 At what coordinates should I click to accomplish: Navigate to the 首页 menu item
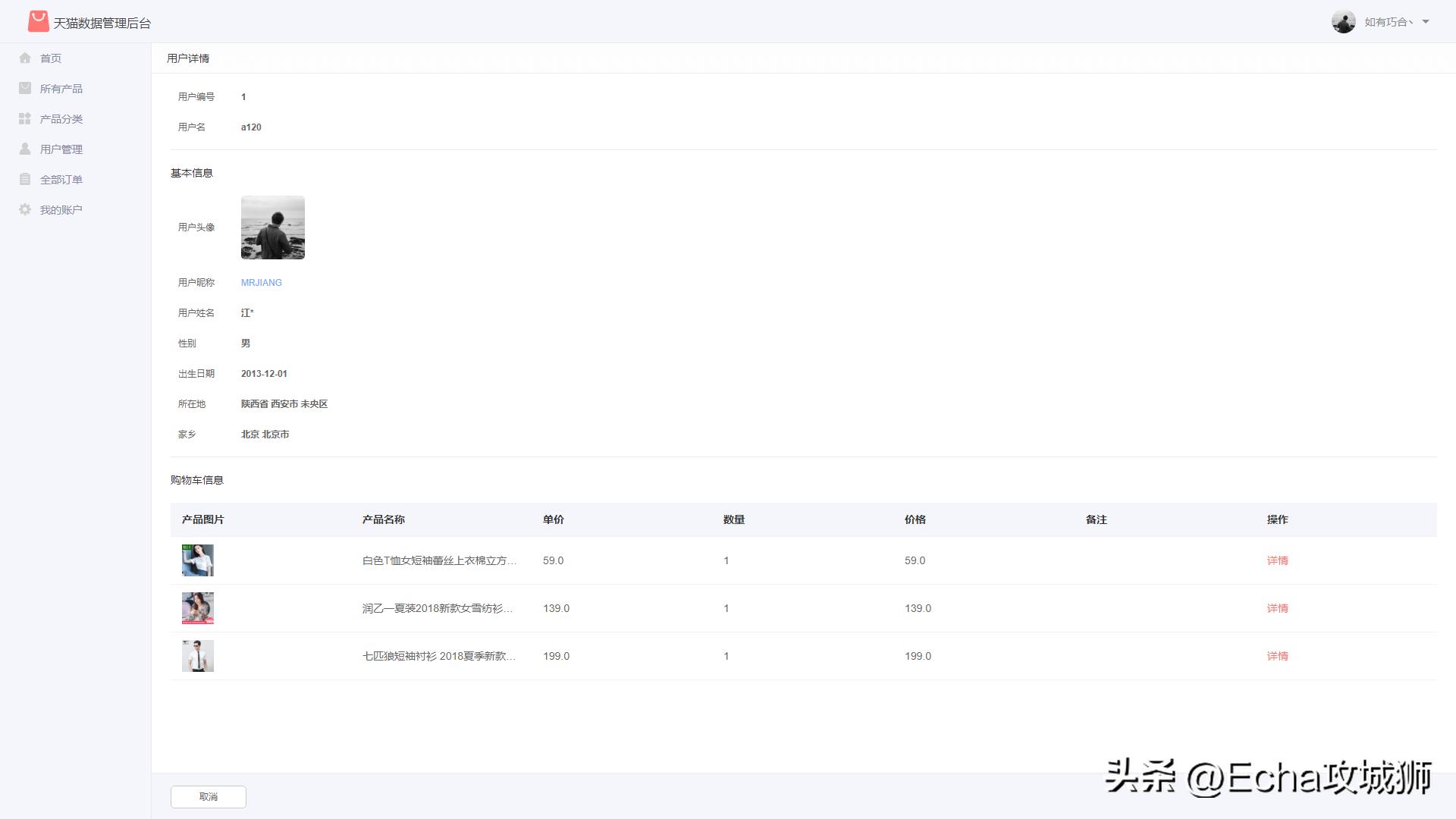pos(49,58)
